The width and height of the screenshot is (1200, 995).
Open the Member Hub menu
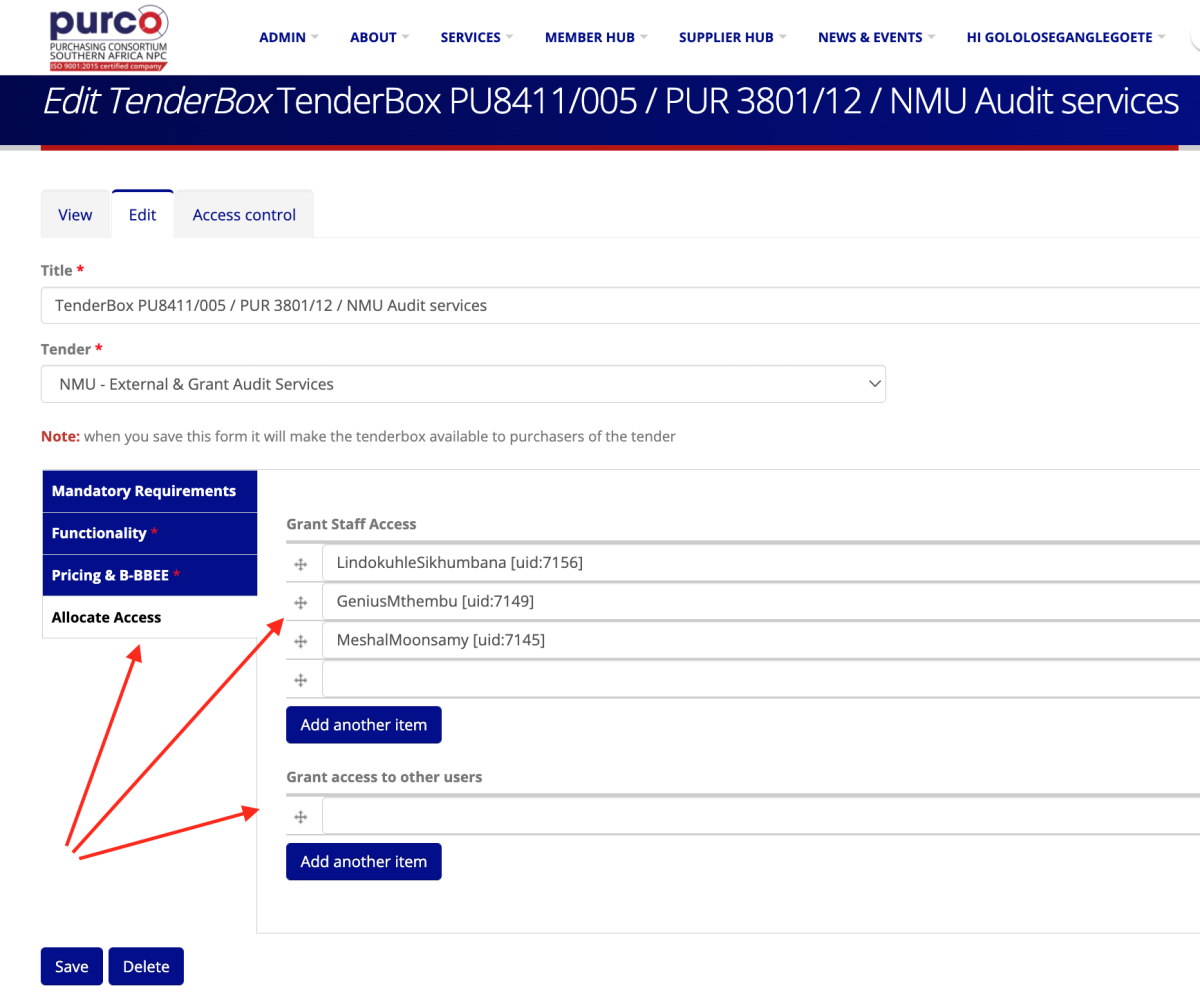coord(595,37)
